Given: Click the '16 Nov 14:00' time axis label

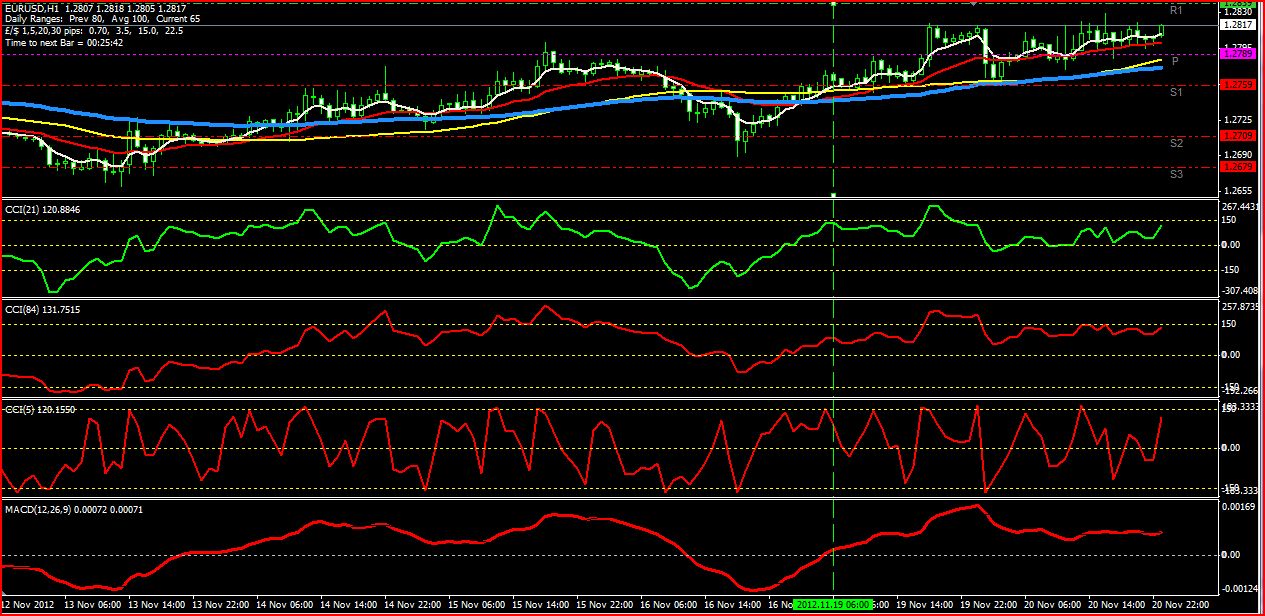Looking at the screenshot, I should coord(735,605).
